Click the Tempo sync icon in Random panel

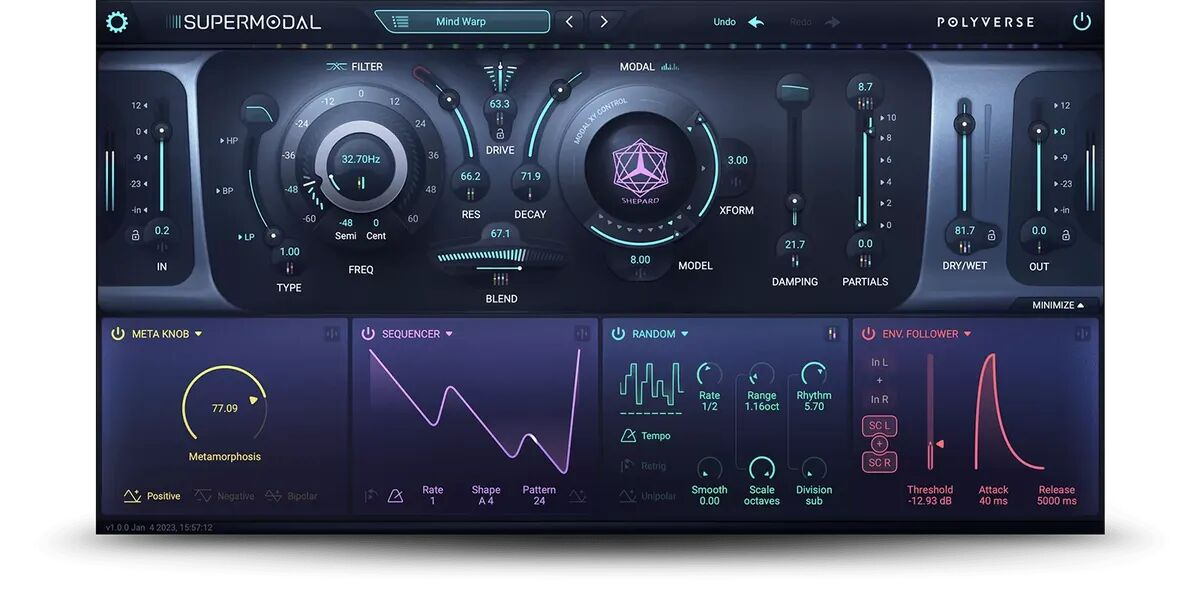628,436
